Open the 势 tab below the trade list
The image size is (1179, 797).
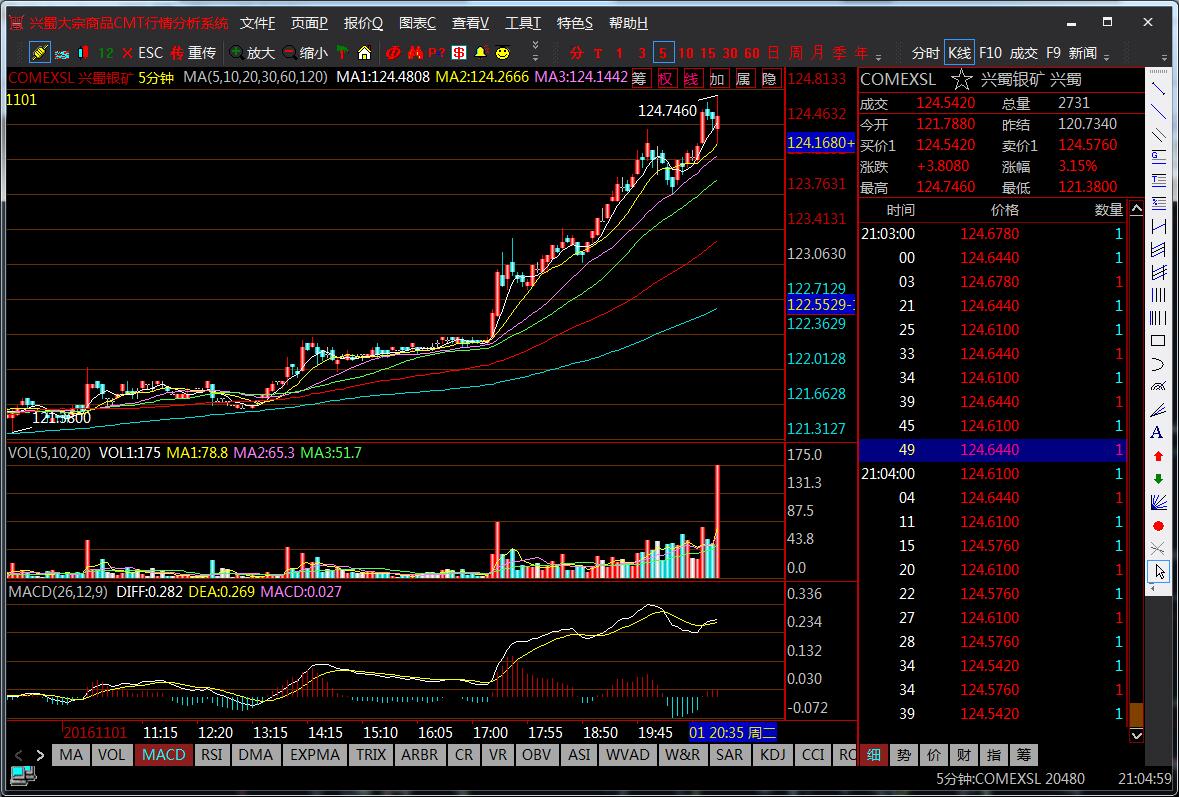902,755
